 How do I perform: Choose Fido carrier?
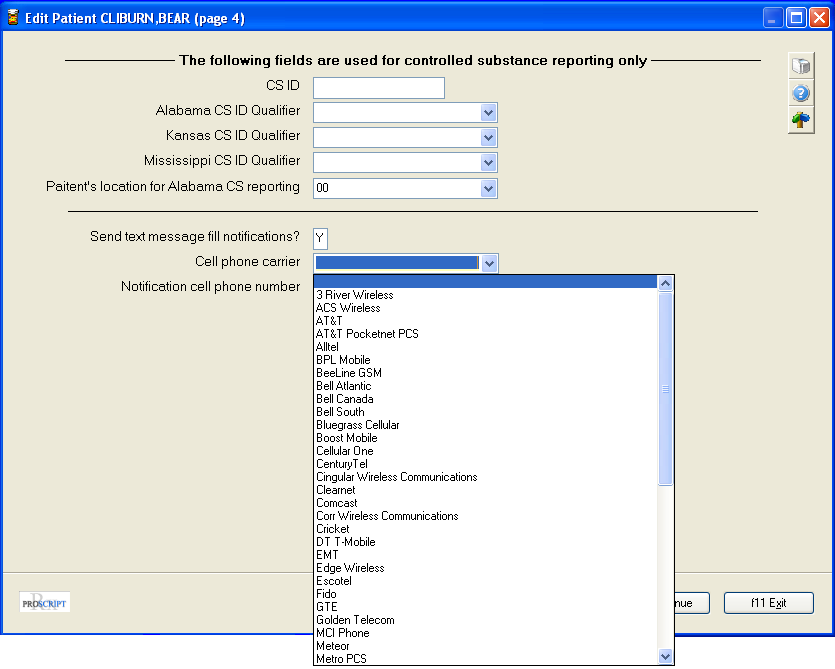pos(486,594)
